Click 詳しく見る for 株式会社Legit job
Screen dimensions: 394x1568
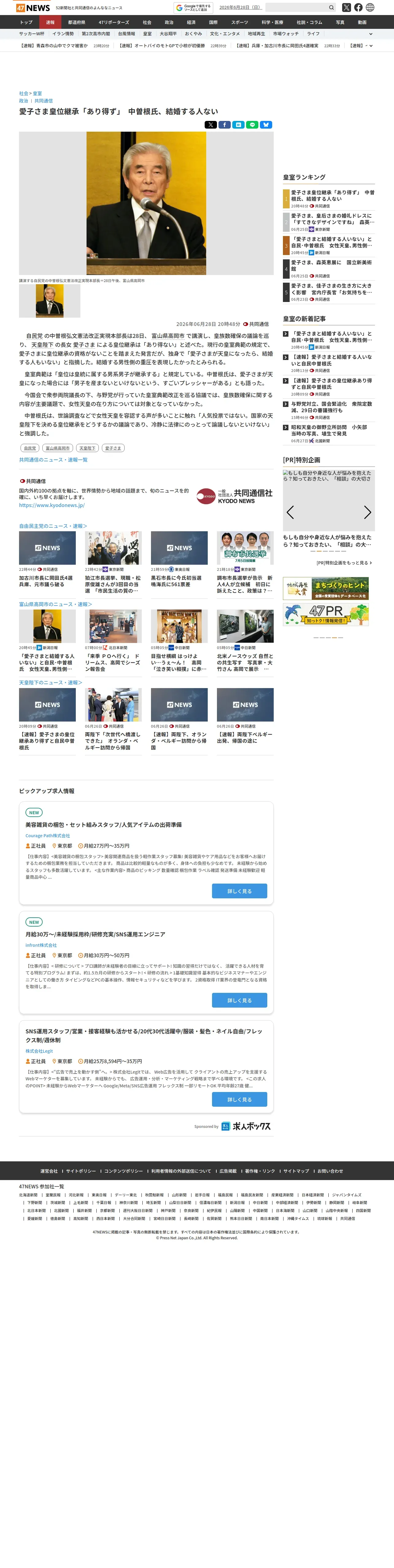[x=239, y=1099]
